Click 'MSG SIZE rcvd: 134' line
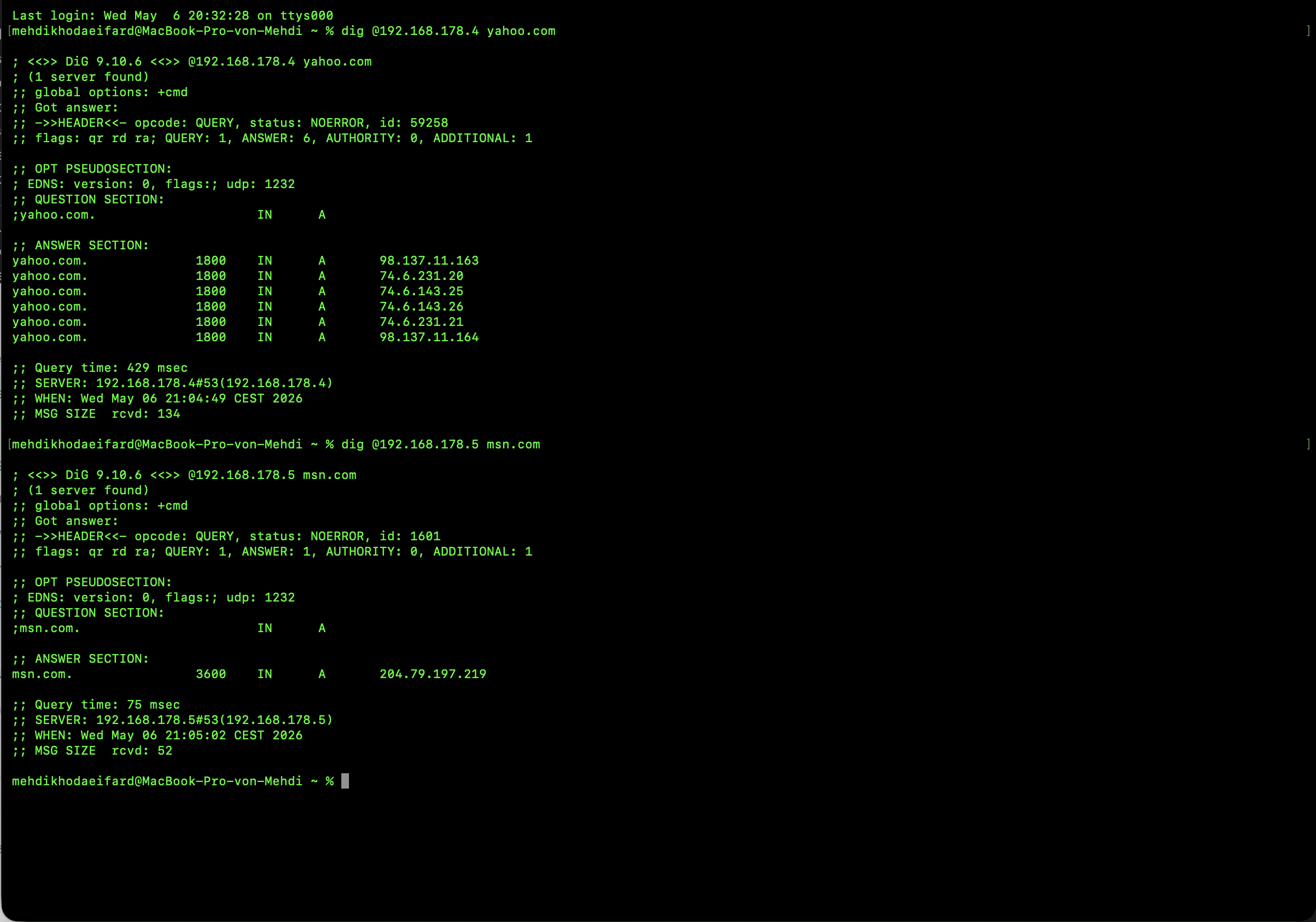The width and height of the screenshot is (1316, 922). 96,414
